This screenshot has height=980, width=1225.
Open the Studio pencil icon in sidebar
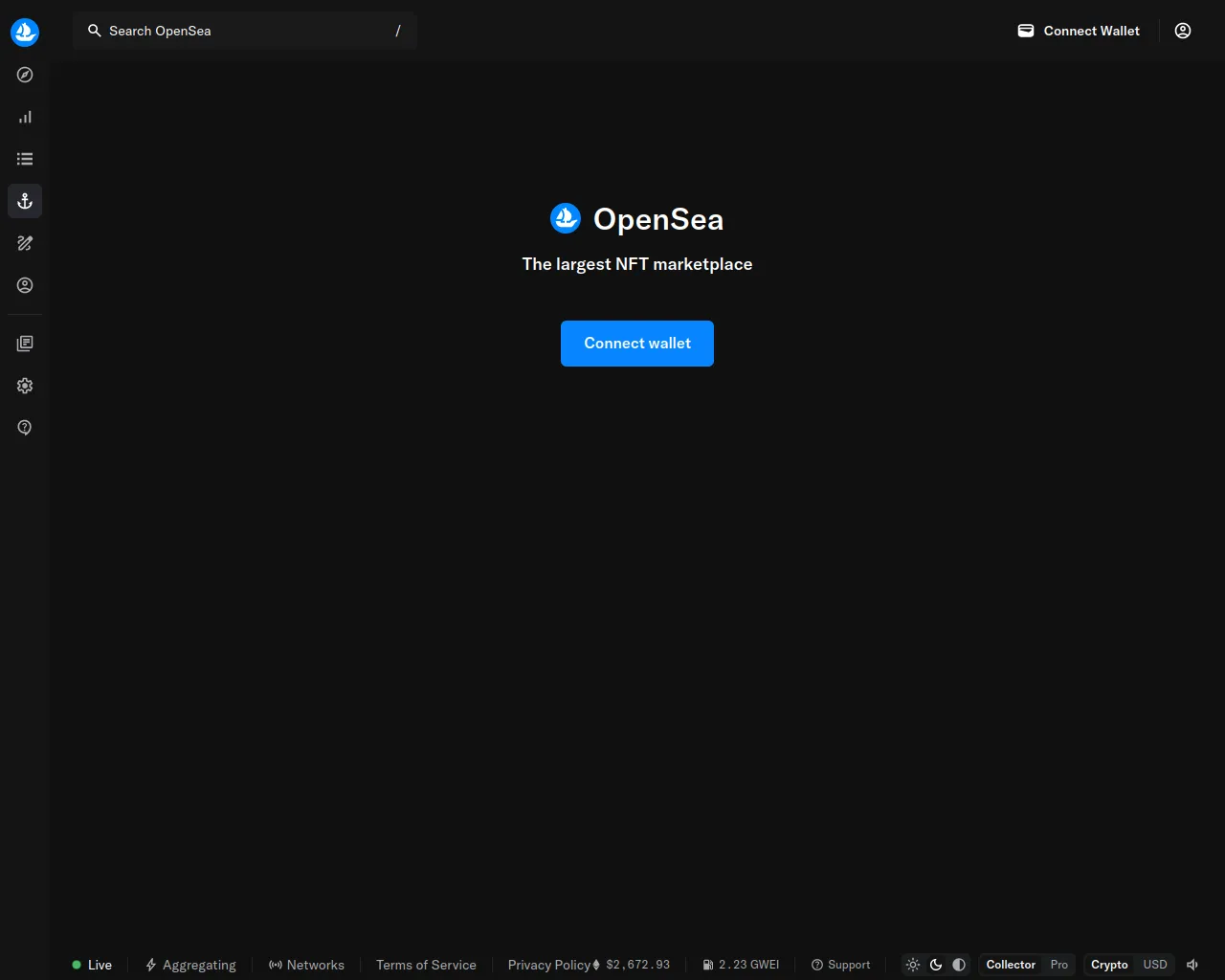tap(25, 243)
